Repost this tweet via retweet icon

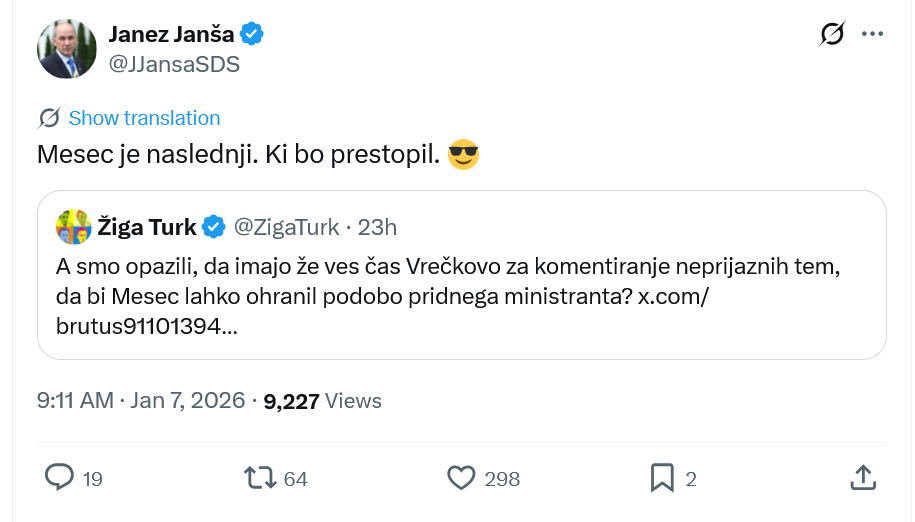point(262,478)
